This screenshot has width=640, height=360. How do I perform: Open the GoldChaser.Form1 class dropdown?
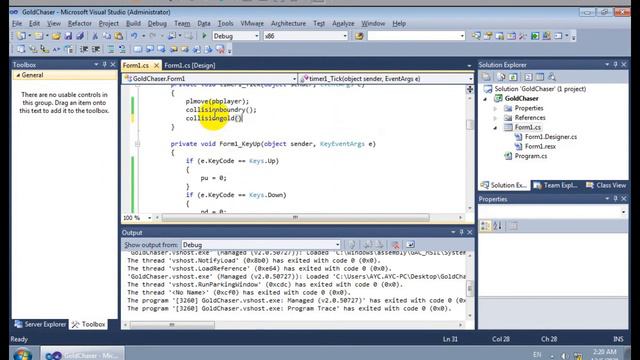tap(294, 79)
